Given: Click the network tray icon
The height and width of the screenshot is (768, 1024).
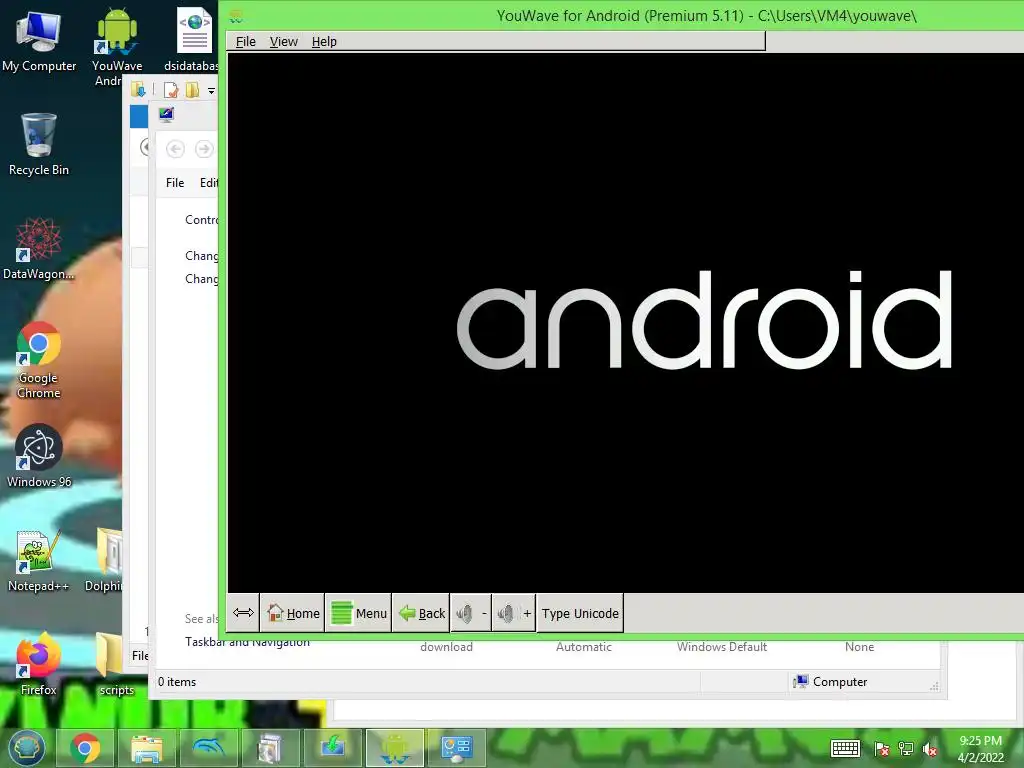Looking at the screenshot, I should [x=906, y=748].
